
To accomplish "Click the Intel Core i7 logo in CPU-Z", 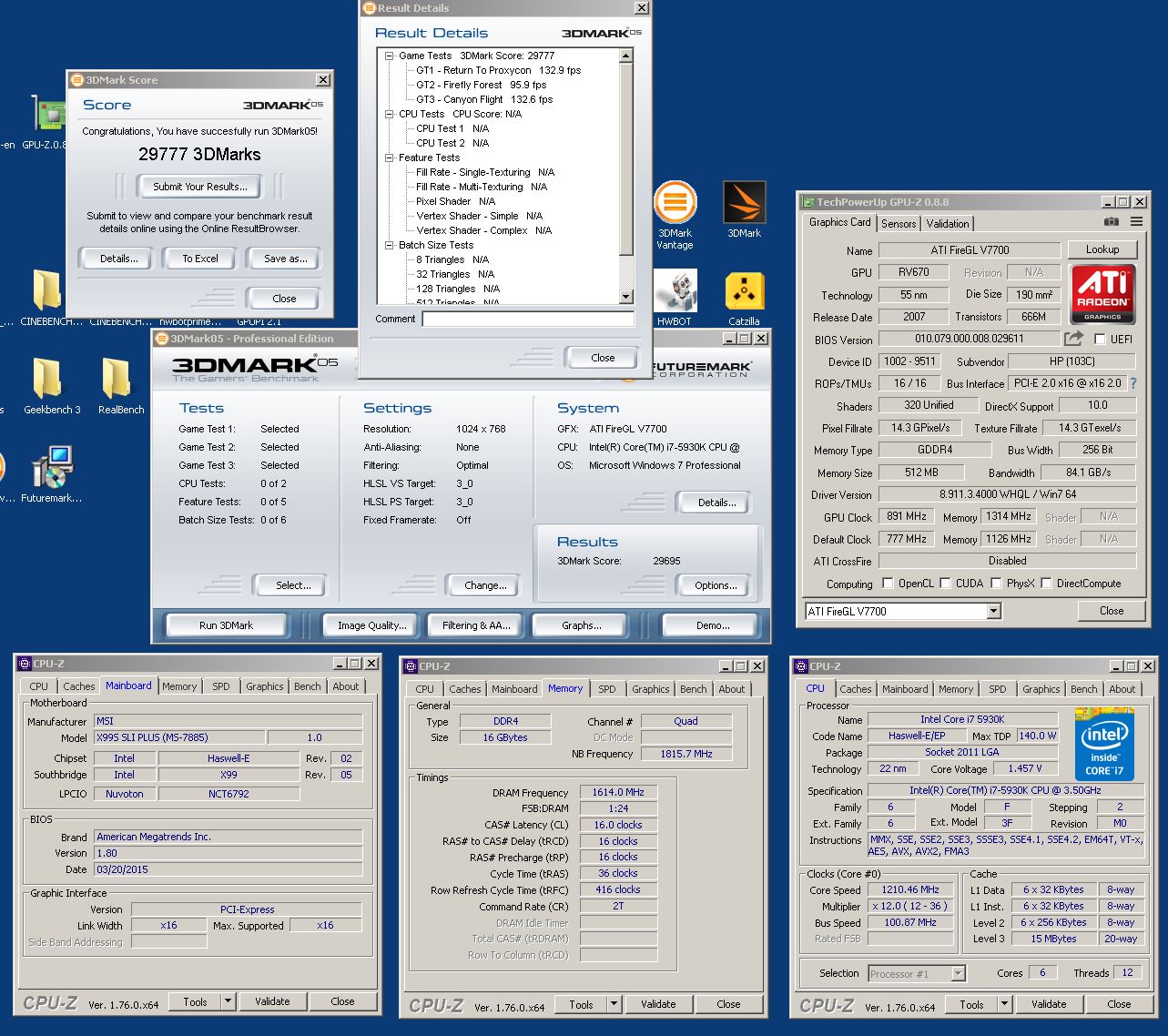I will click(x=1105, y=745).
